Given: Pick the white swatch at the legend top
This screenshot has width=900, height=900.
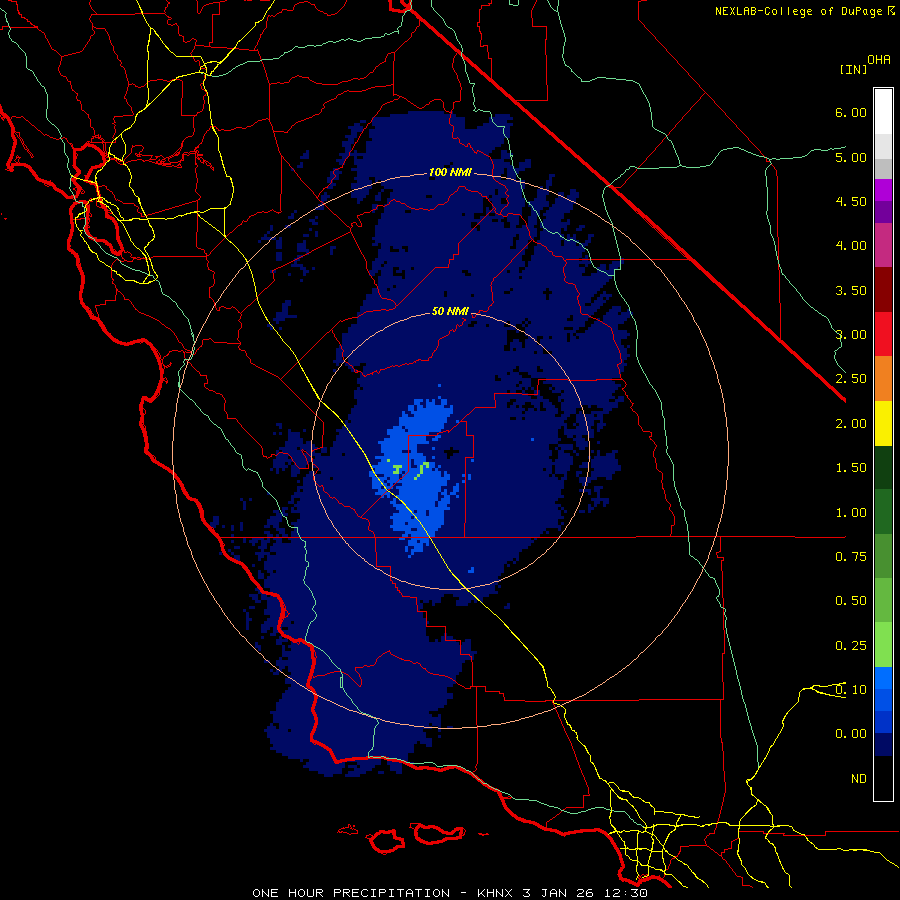Looking at the screenshot, I should click(883, 112).
